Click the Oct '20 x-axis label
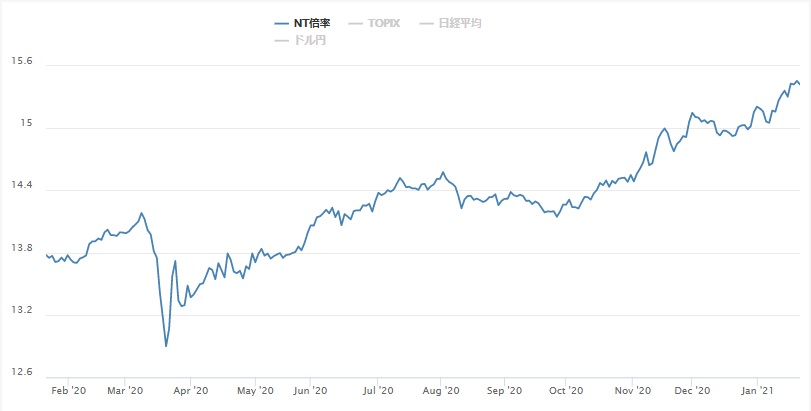This screenshot has height=411, width=811. point(566,391)
